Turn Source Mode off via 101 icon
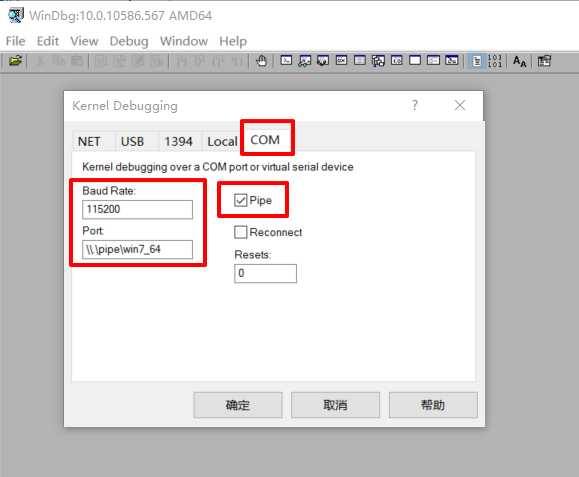The image size is (579, 477). 494,61
